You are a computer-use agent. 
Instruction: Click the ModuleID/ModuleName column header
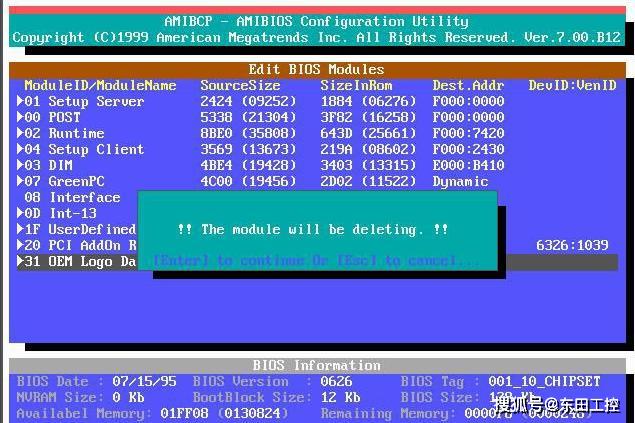[x=100, y=85]
